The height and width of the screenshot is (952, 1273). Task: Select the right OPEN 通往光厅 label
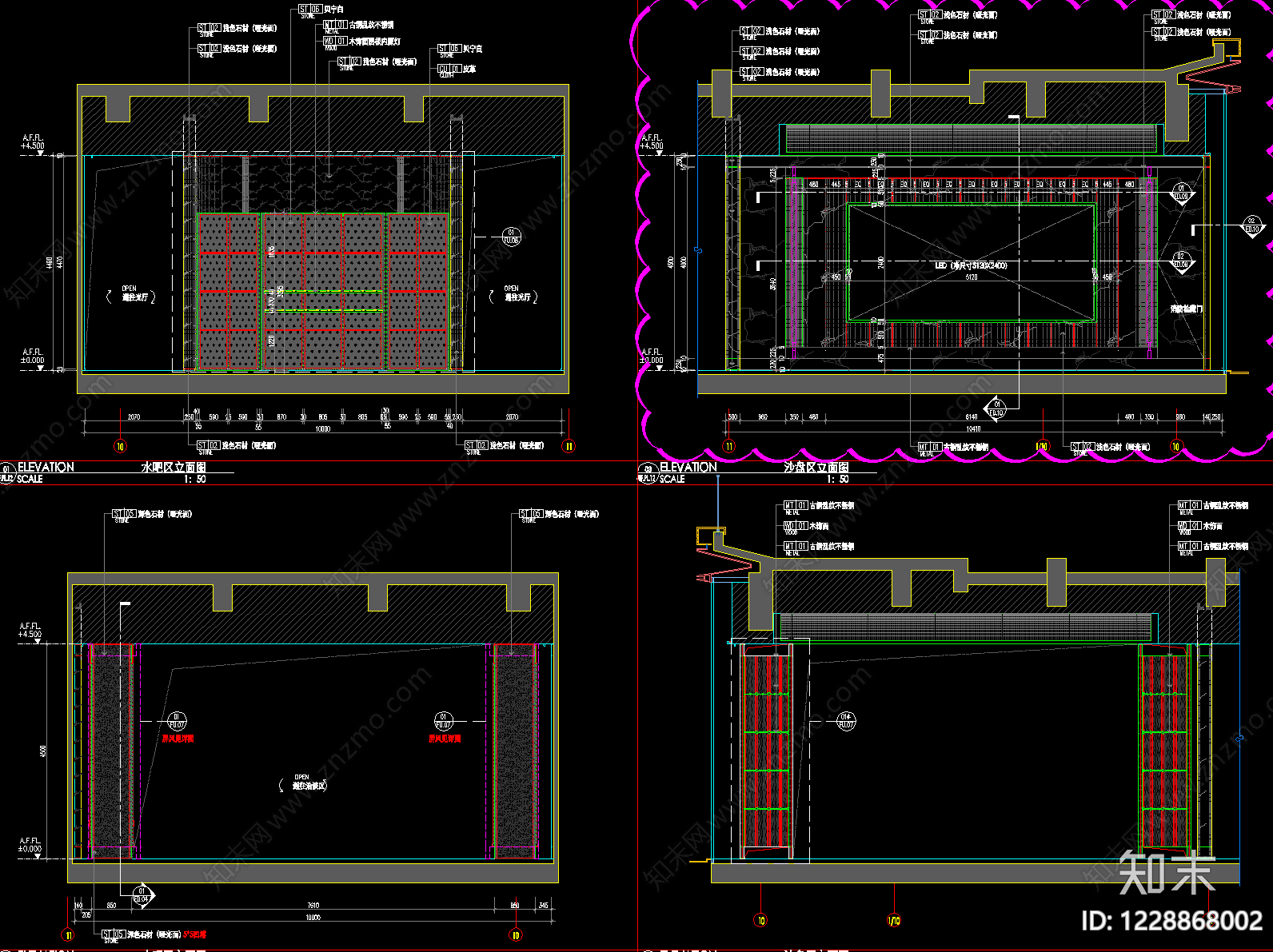click(x=513, y=293)
